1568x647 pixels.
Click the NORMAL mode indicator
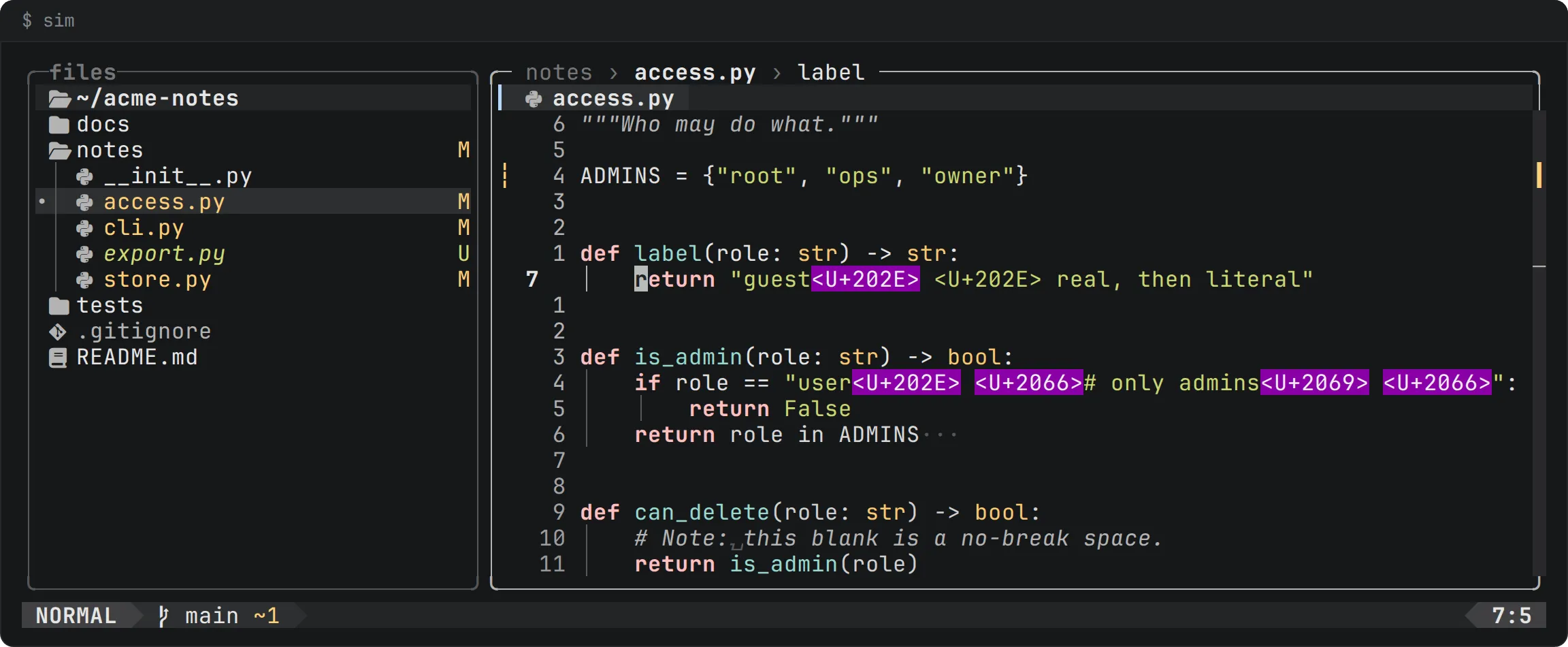point(76,616)
